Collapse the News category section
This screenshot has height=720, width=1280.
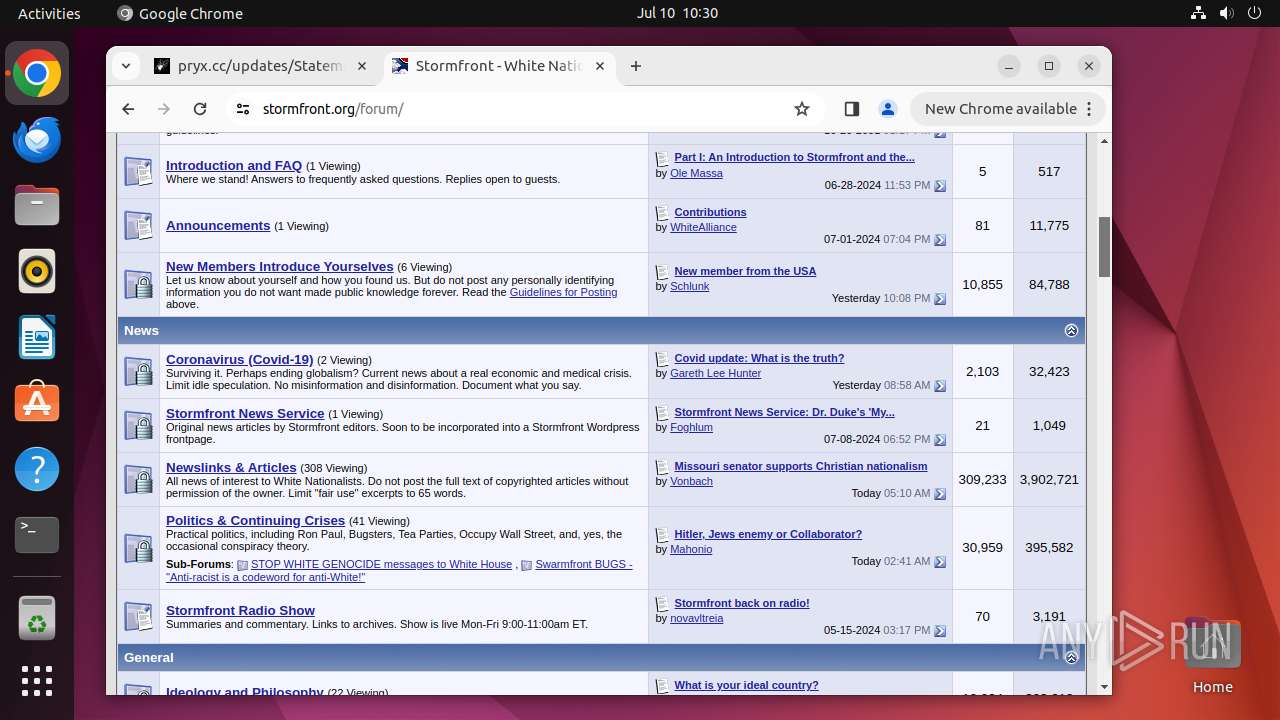point(1071,331)
